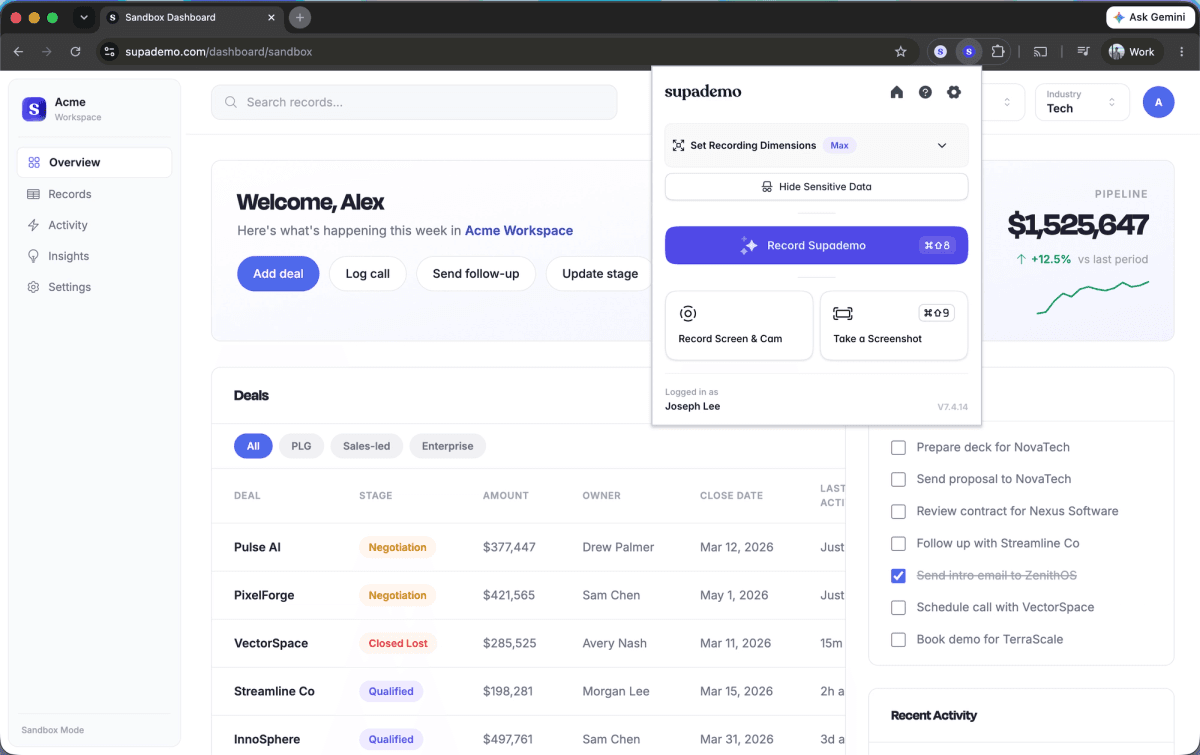Click the Record Supademo button
Screen dimensions: 1200x755
click(x=816, y=245)
